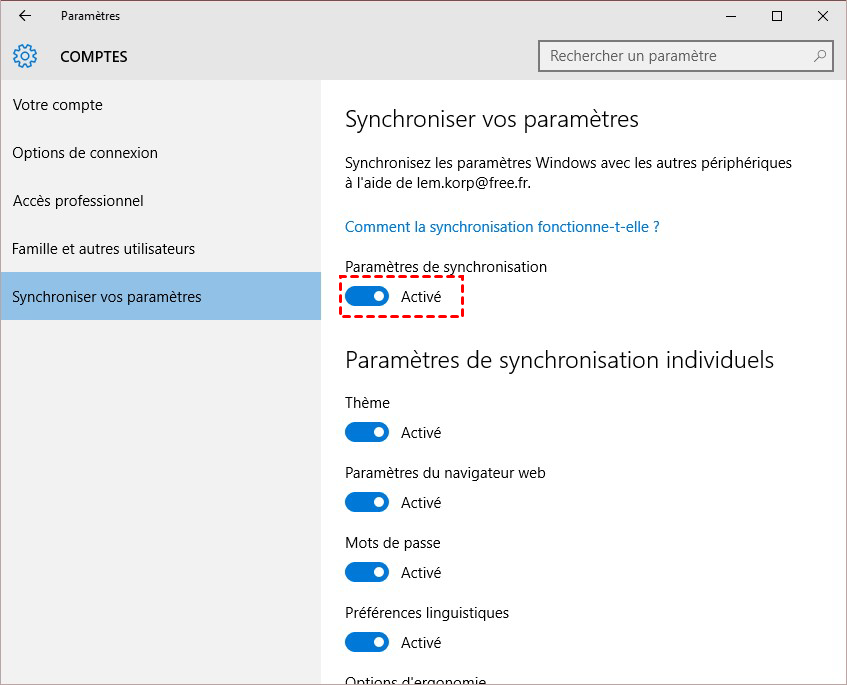Click the COMPTES header title
This screenshot has height=685, width=847.
point(94,57)
